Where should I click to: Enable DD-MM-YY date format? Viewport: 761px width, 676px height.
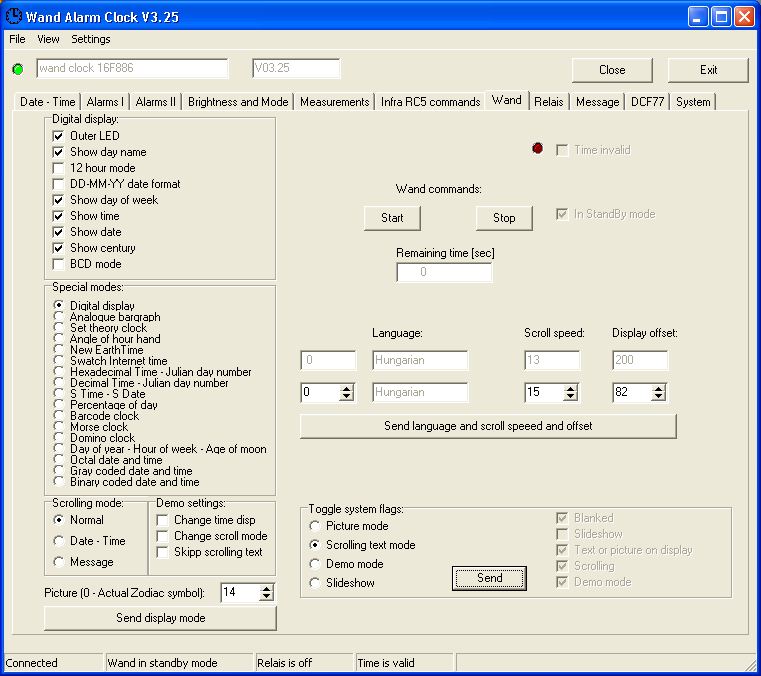pyautogui.click(x=58, y=184)
